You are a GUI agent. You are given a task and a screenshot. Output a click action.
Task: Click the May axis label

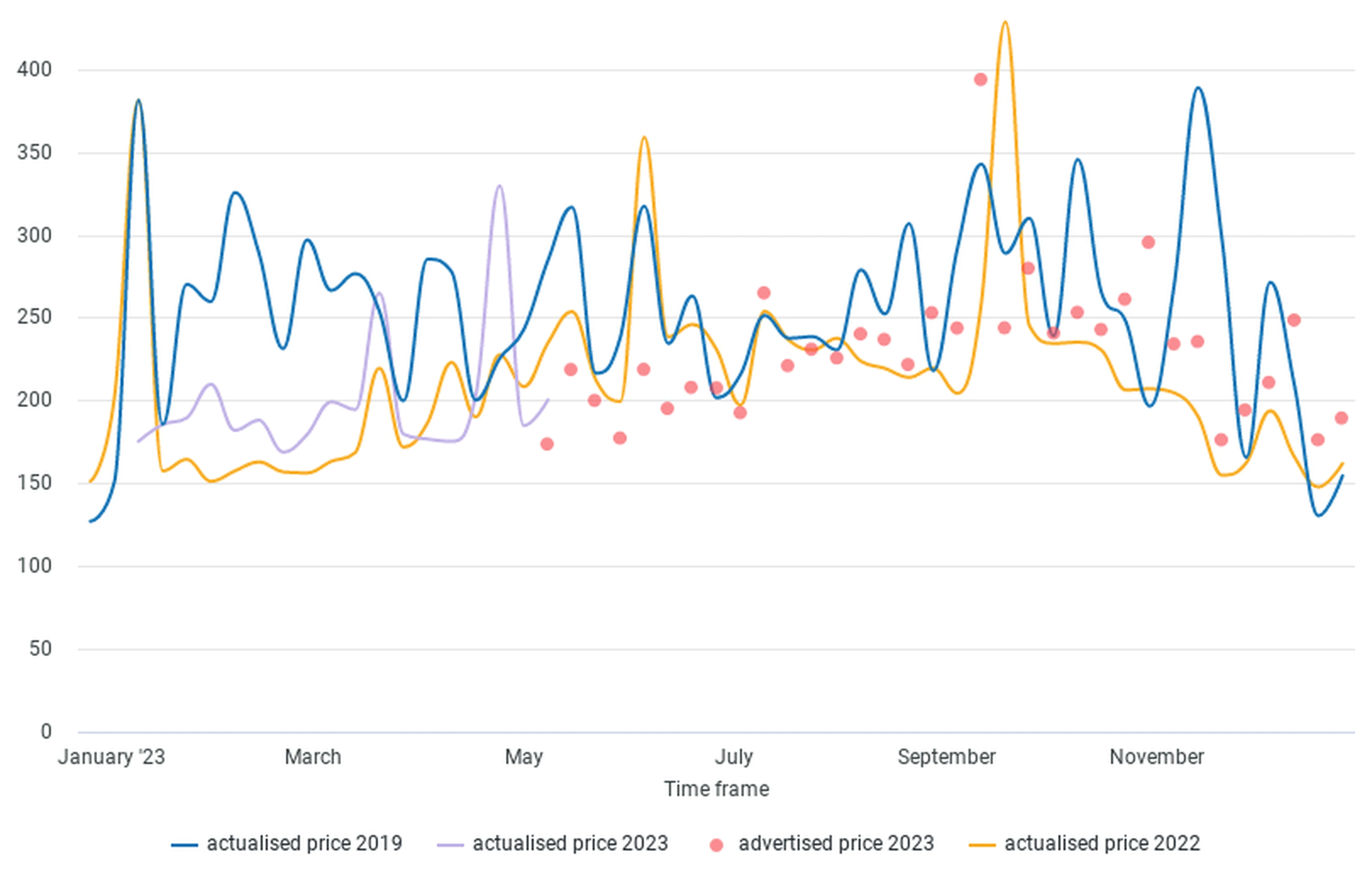[x=523, y=757]
